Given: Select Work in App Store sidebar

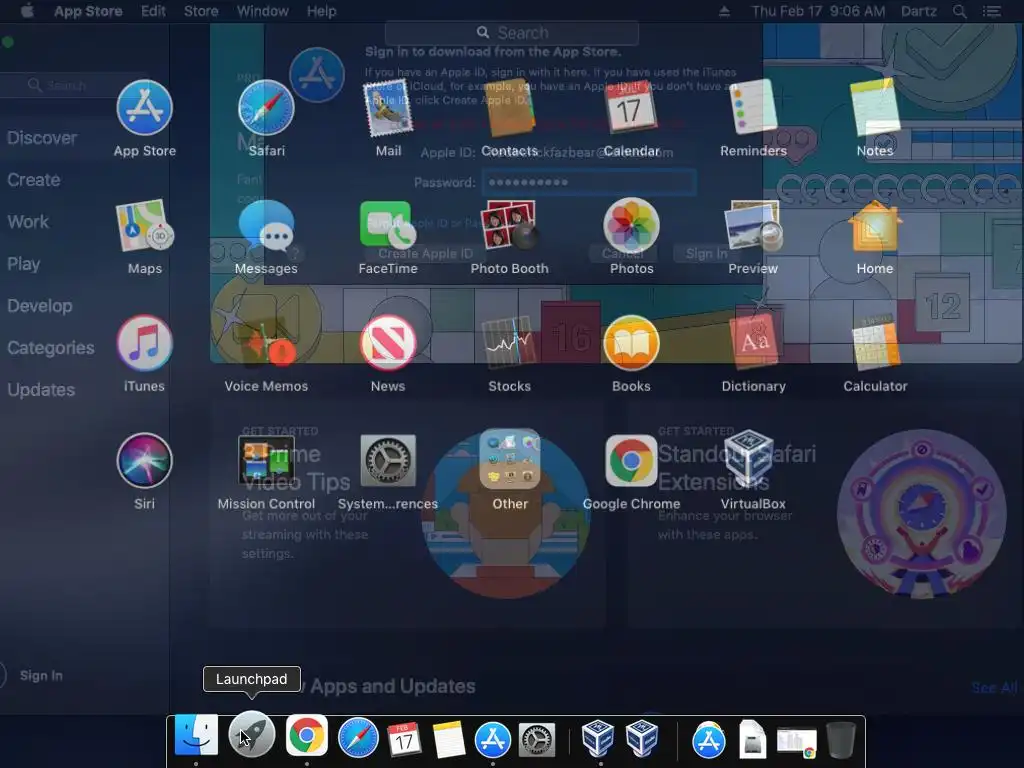Looking at the screenshot, I should 27,221.
